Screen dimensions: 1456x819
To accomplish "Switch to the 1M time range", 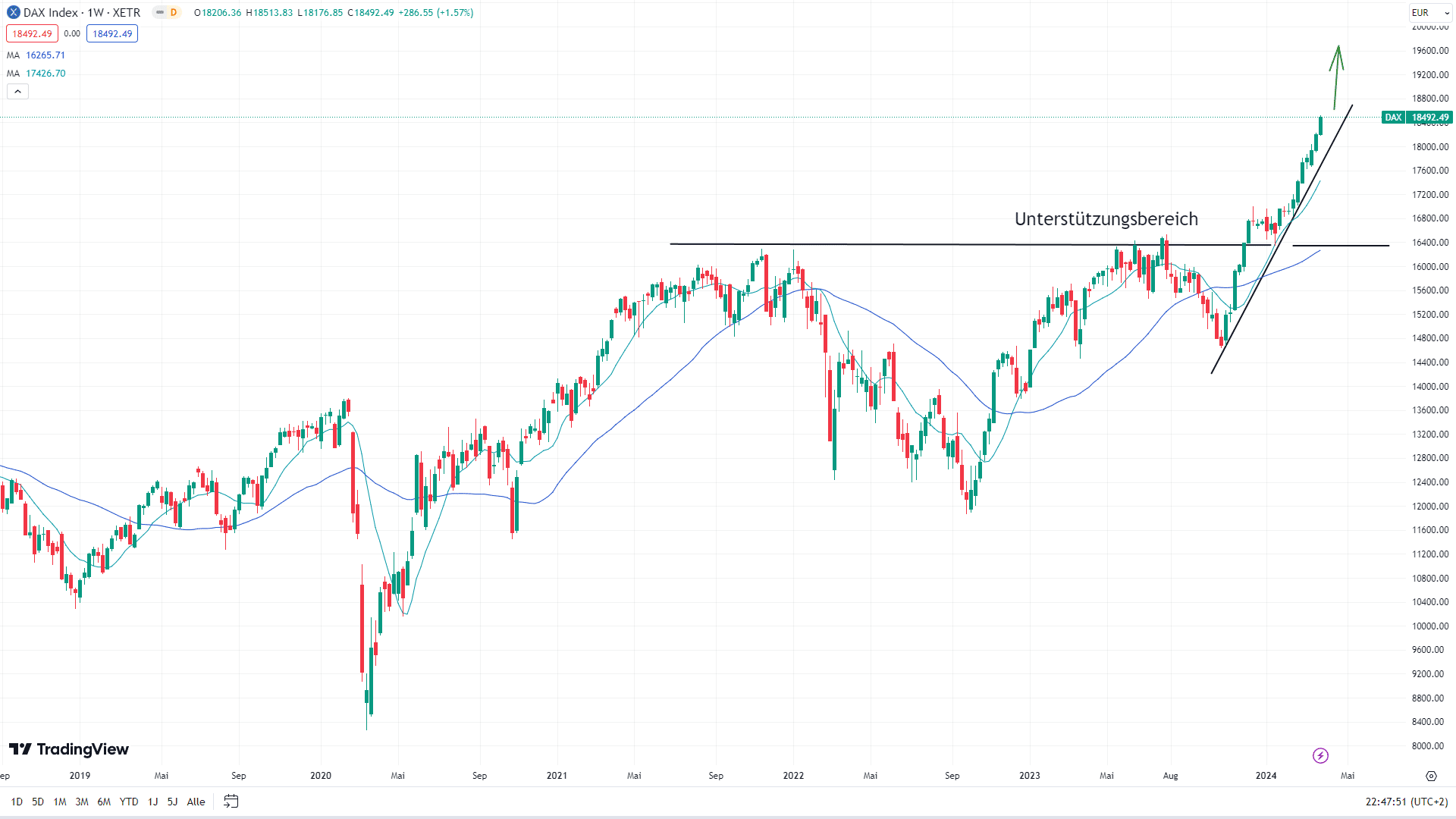I will pos(60,802).
